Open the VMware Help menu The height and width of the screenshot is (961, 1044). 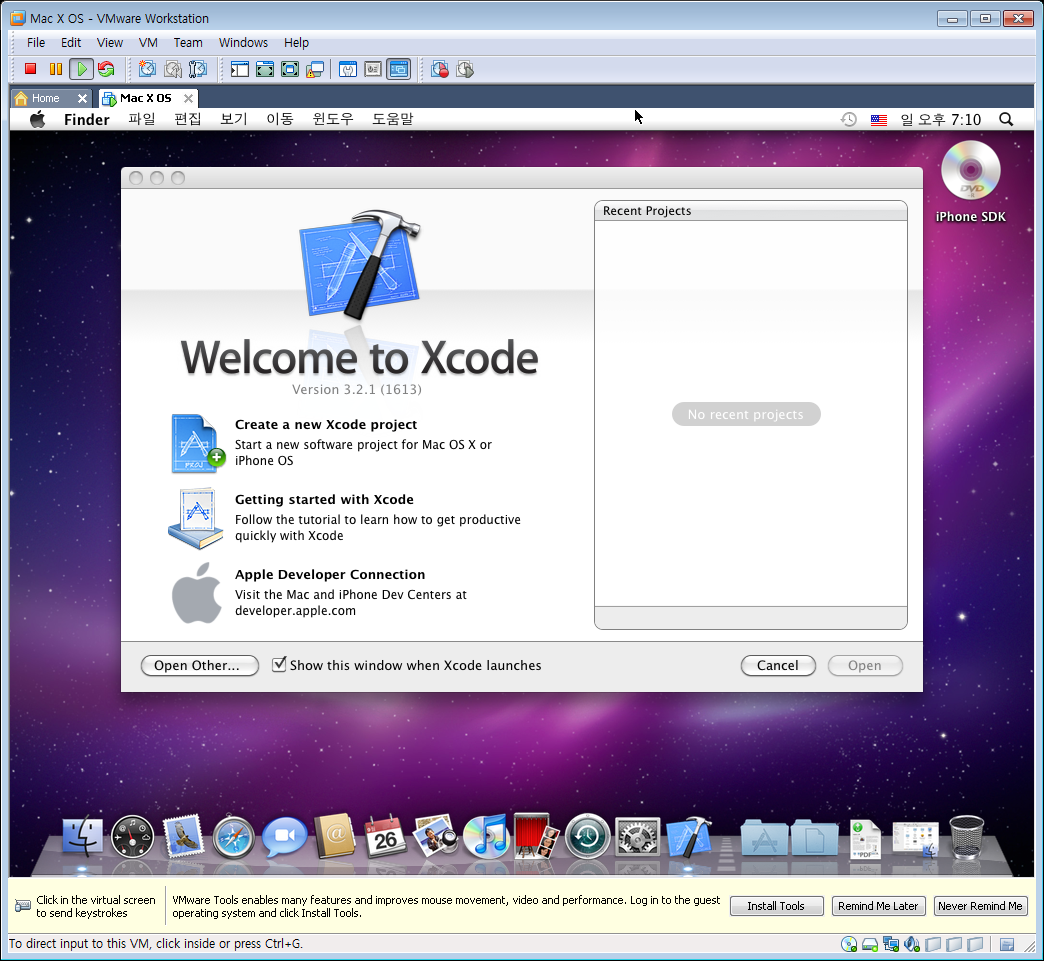(296, 43)
